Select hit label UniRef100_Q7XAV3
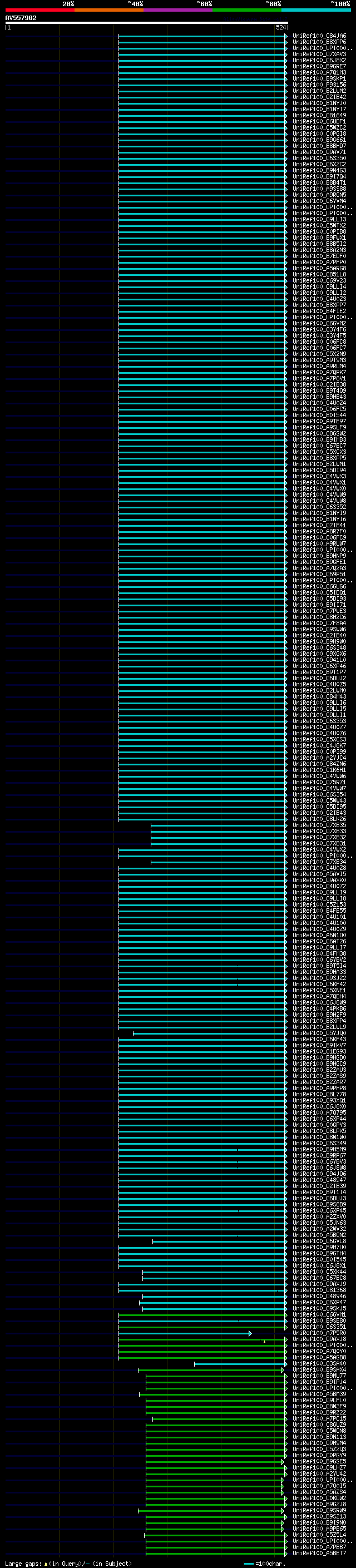This screenshot has height=1568, width=356. [319, 54]
